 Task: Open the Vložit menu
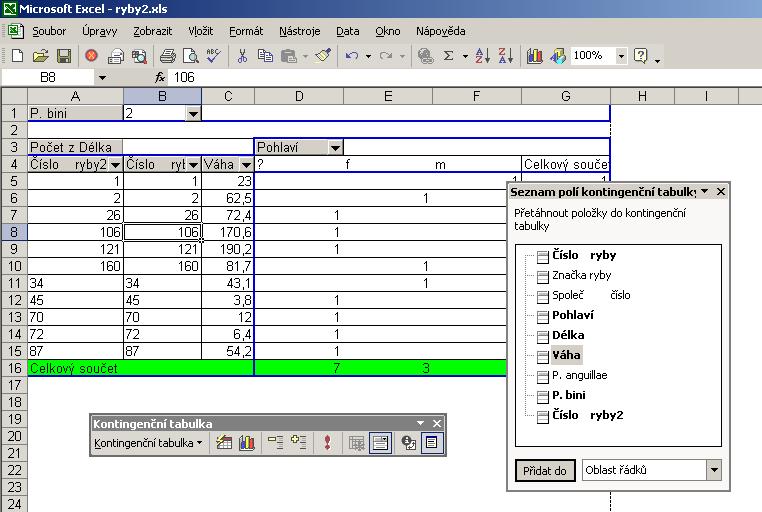click(201, 31)
